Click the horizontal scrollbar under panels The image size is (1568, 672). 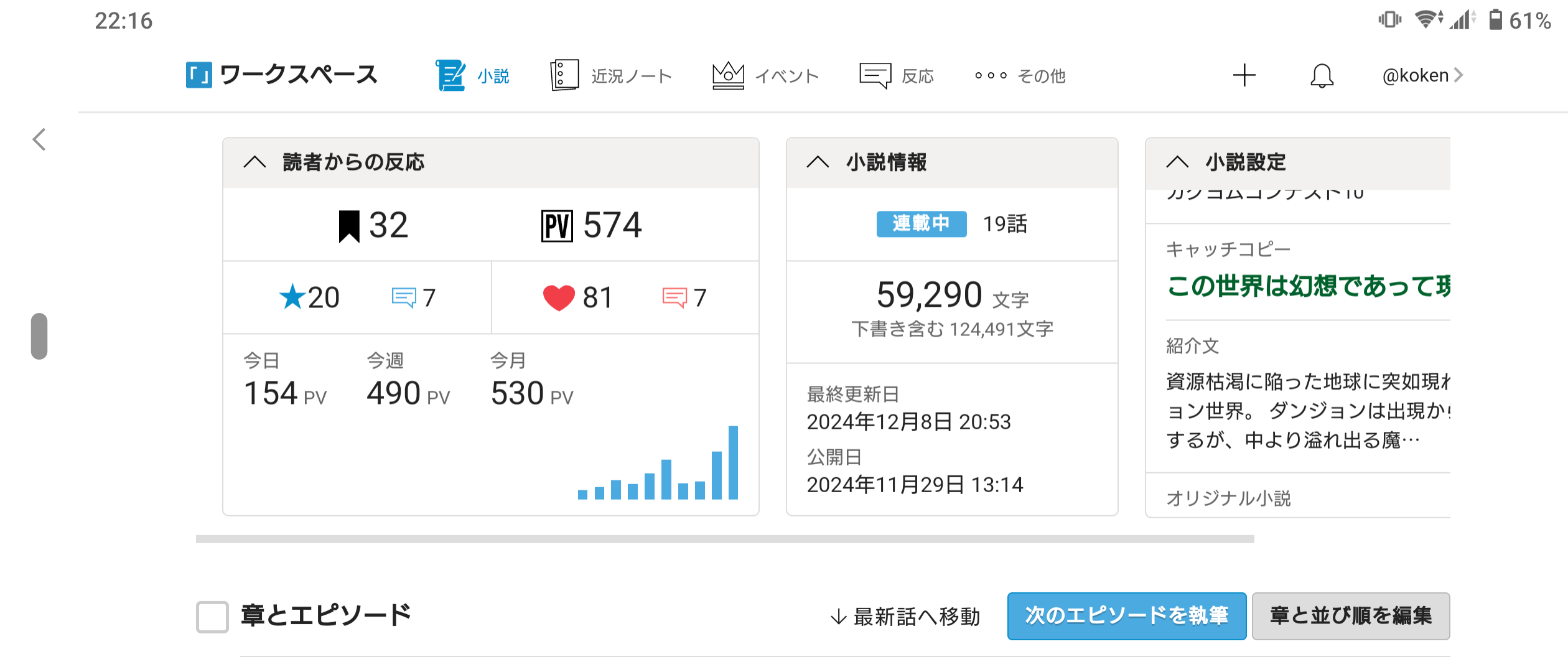[724, 539]
